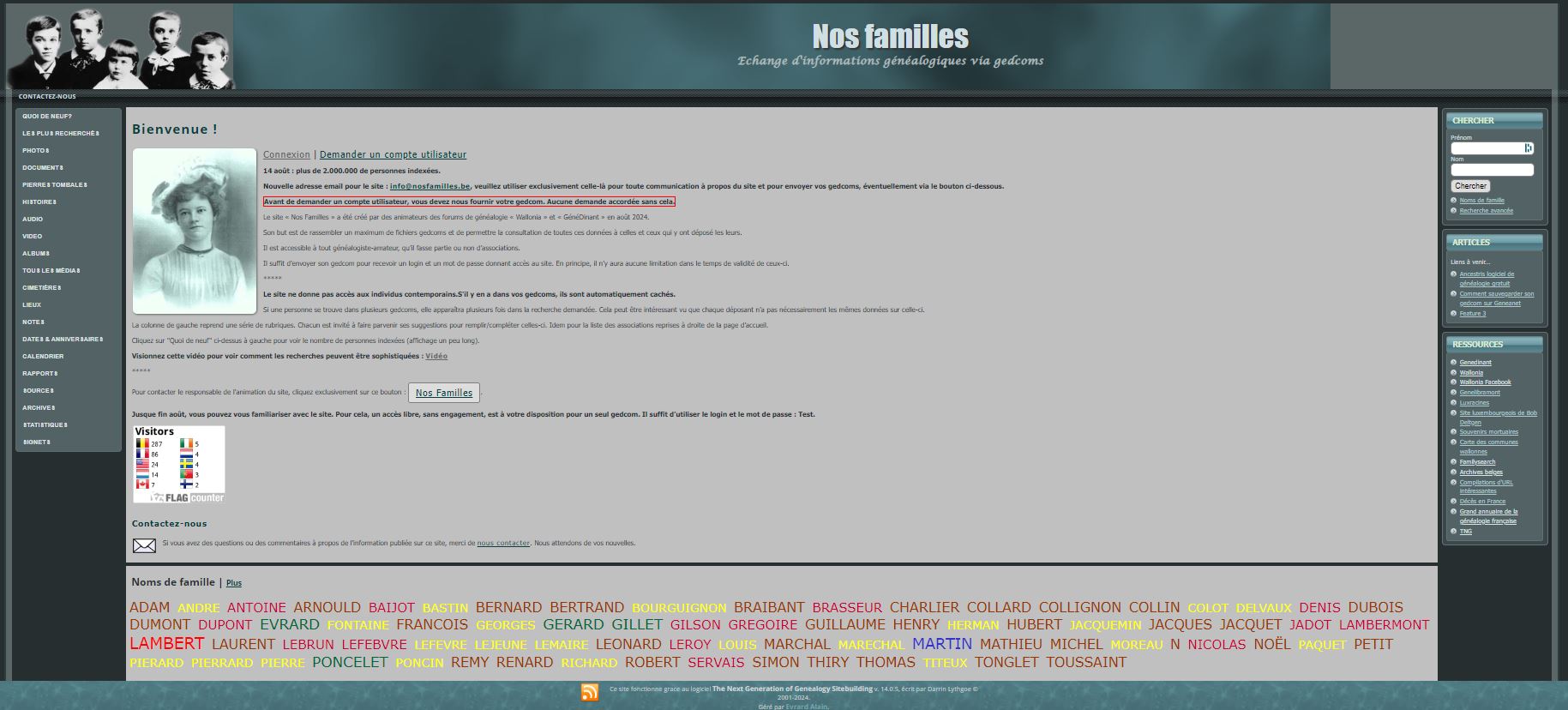Open the Signets menu item
The image size is (1568, 710).
[x=36, y=442]
